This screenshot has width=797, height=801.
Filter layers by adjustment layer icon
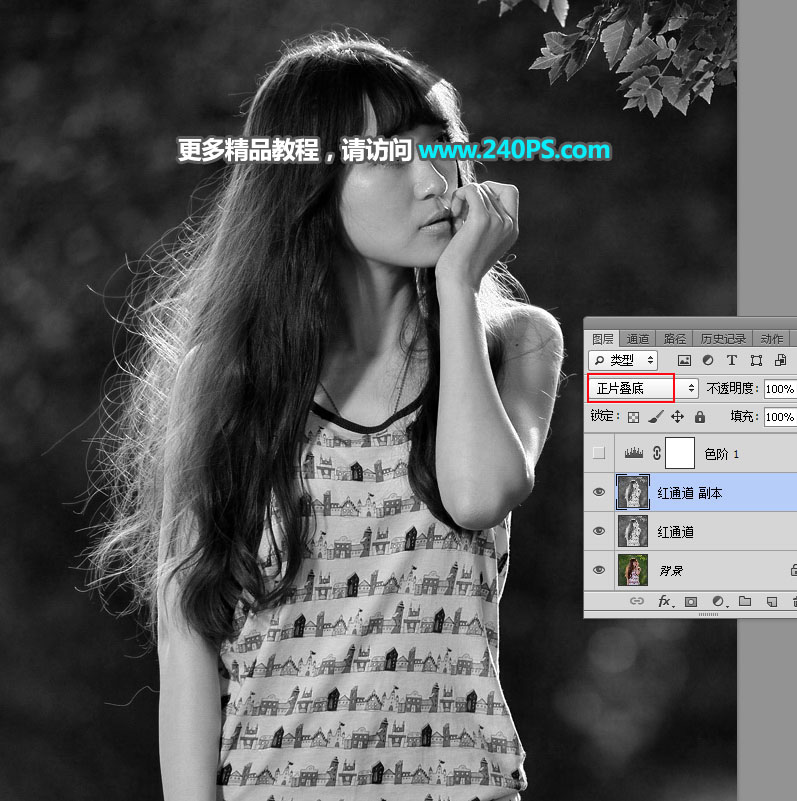(708, 361)
